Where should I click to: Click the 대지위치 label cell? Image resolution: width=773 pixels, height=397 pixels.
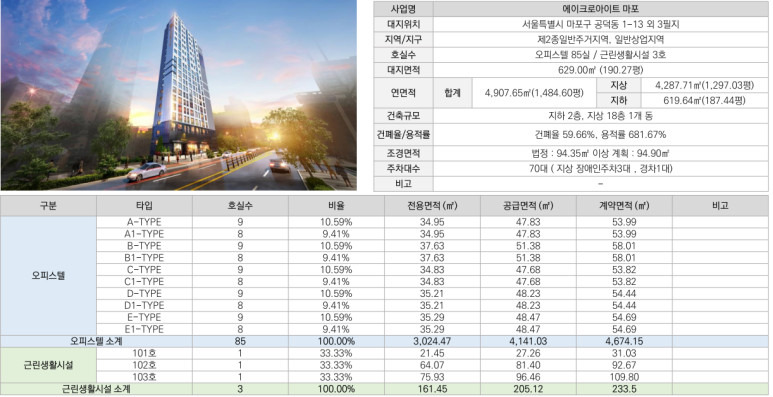click(x=403, y=24)
